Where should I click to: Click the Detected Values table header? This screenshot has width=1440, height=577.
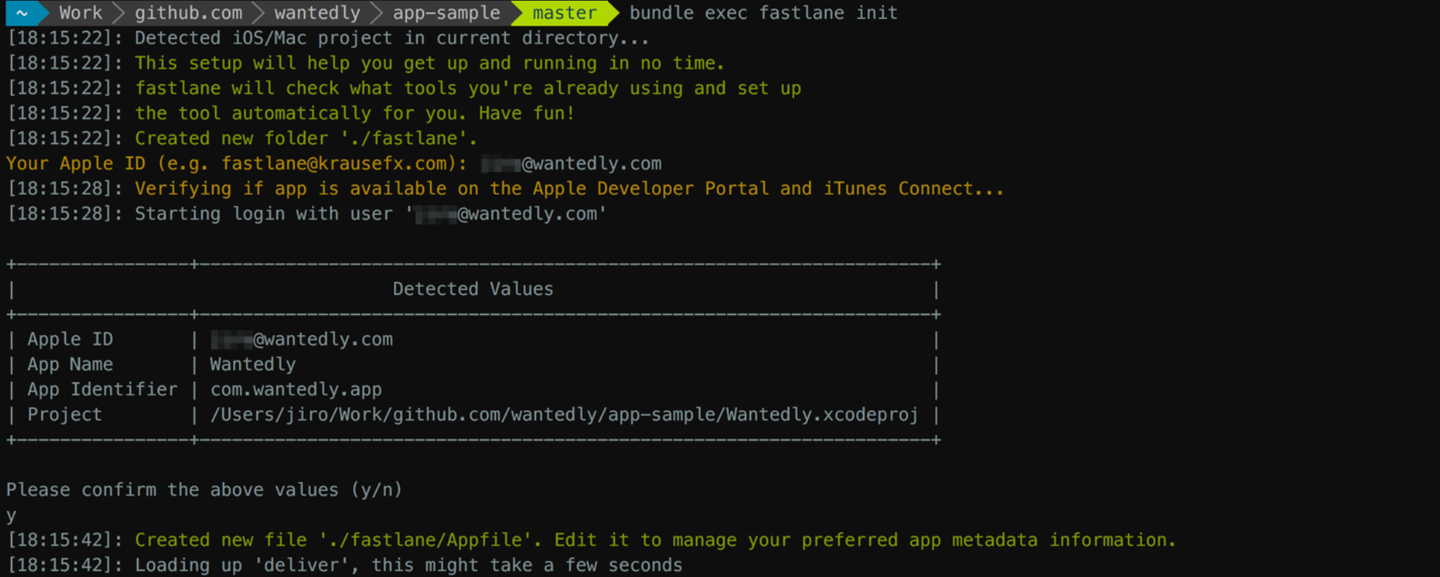(472, 289)
